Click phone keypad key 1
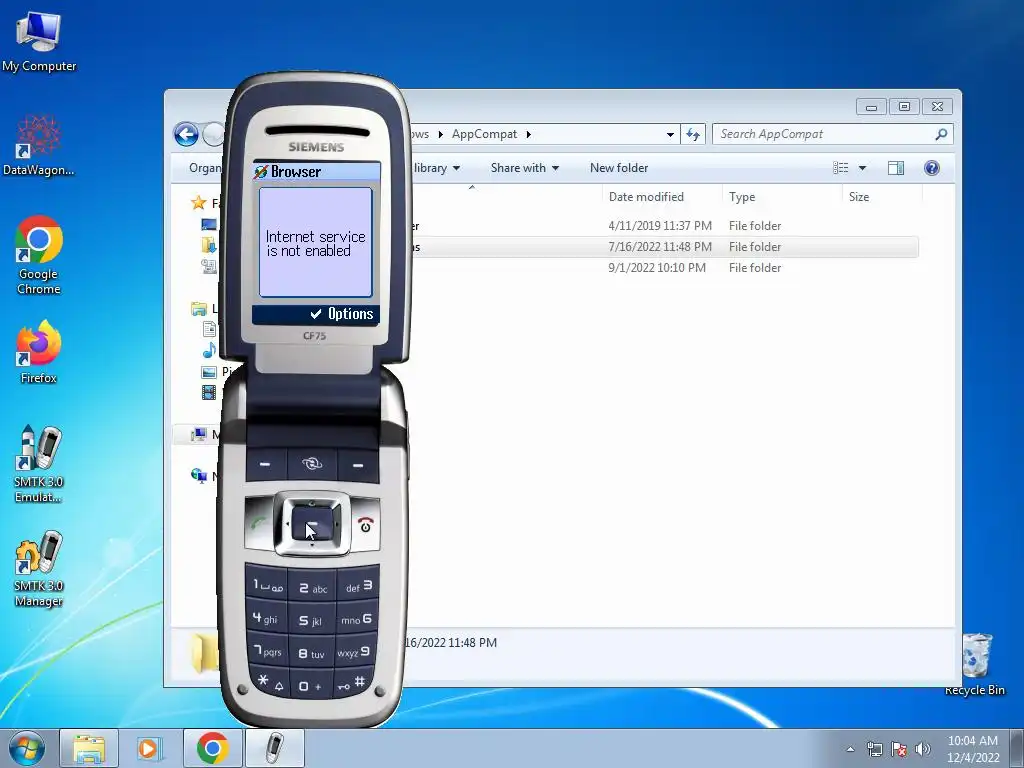This screenshot has height=768, width=1024. (x=267, y=585)
